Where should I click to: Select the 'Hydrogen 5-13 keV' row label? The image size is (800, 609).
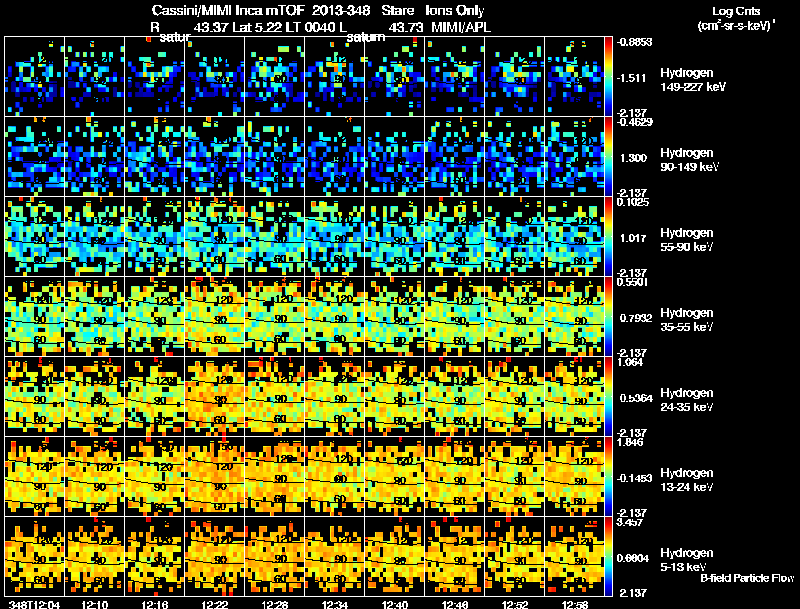pyautogui.click(x=687, y=560)
